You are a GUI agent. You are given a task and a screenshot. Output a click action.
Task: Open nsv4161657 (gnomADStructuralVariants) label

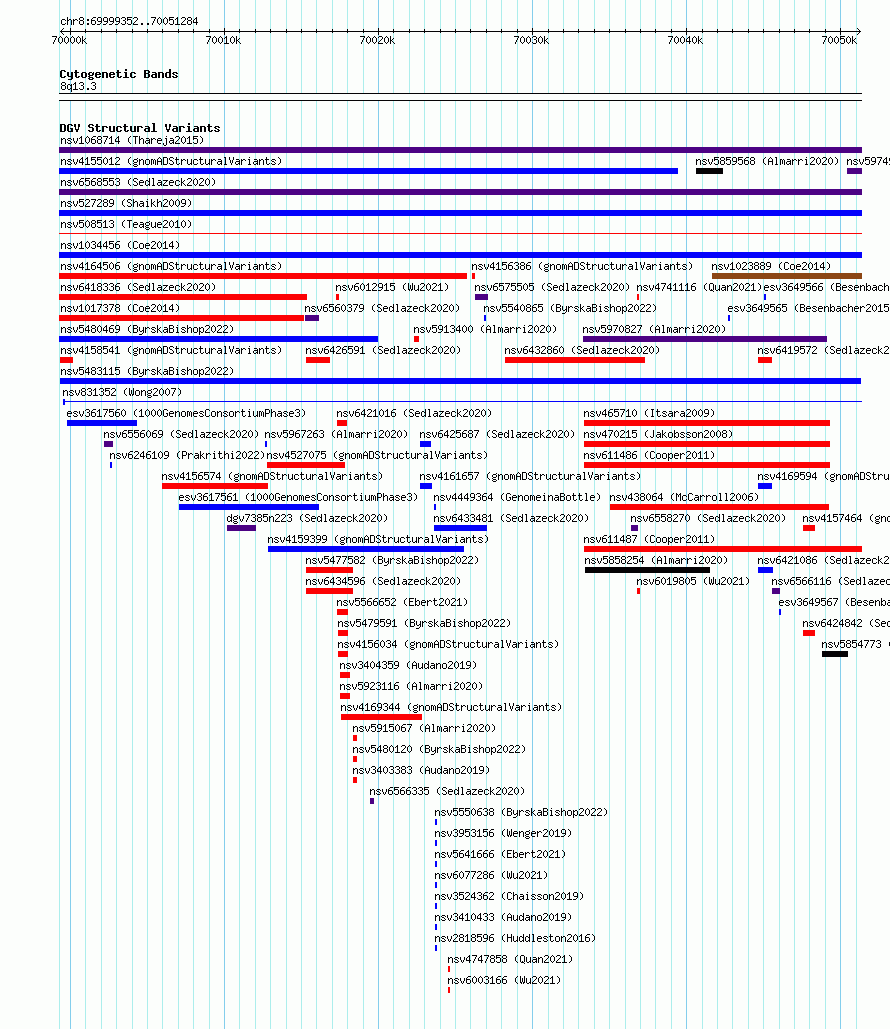pos(530,476)
